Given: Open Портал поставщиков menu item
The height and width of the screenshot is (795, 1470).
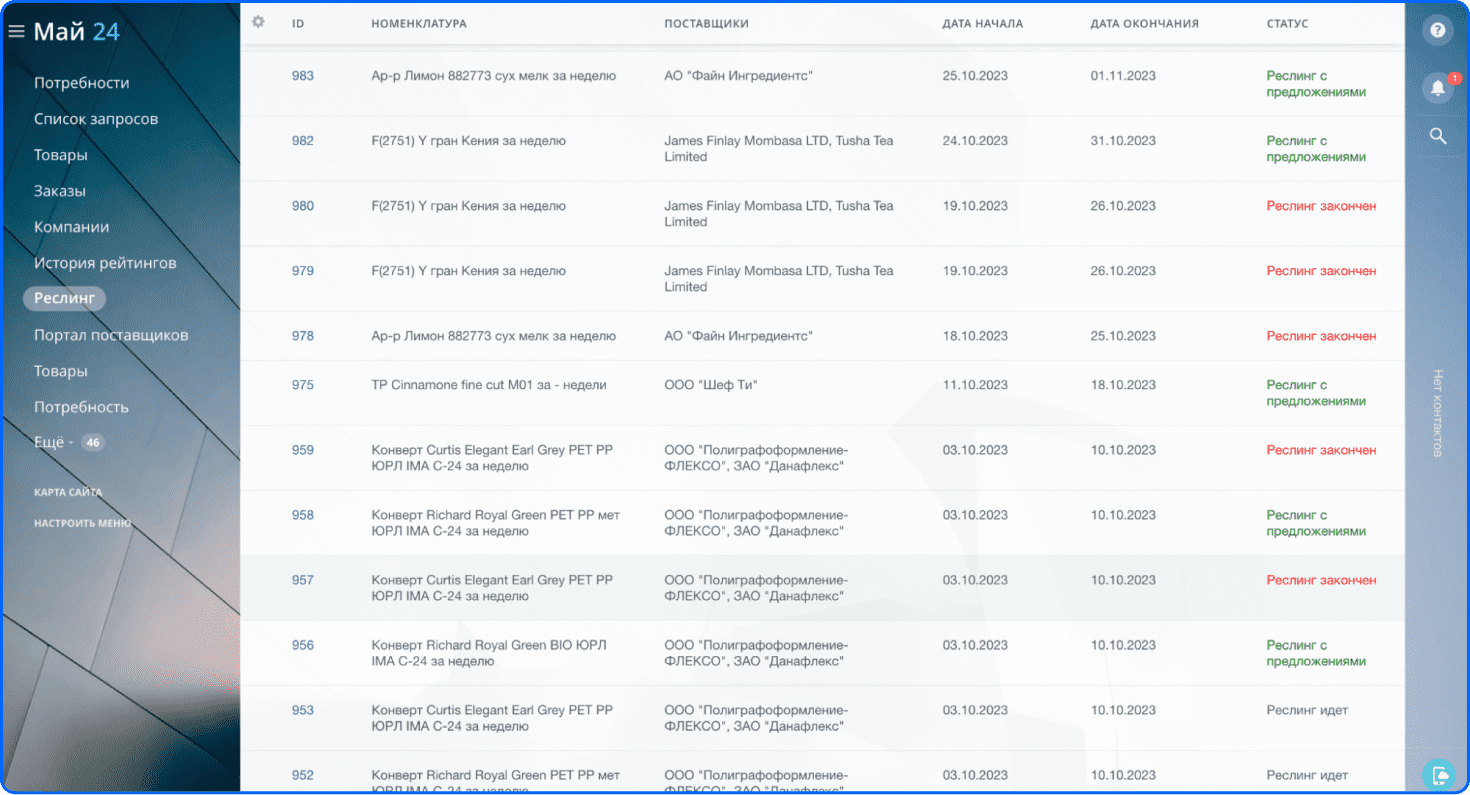Looking at the screenshot, I should pyautogui.click(x=111, y=335).
